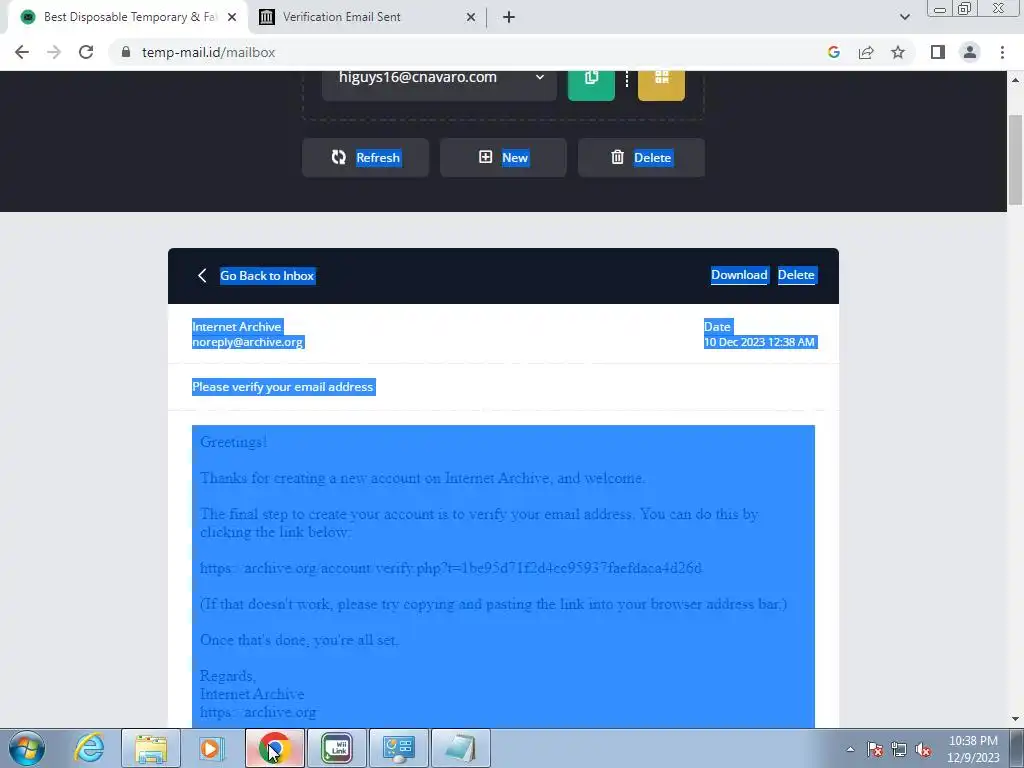This screenshot has width=1024, height=768.
Task: Go Back to Inbox
Action: click(267, 276)
